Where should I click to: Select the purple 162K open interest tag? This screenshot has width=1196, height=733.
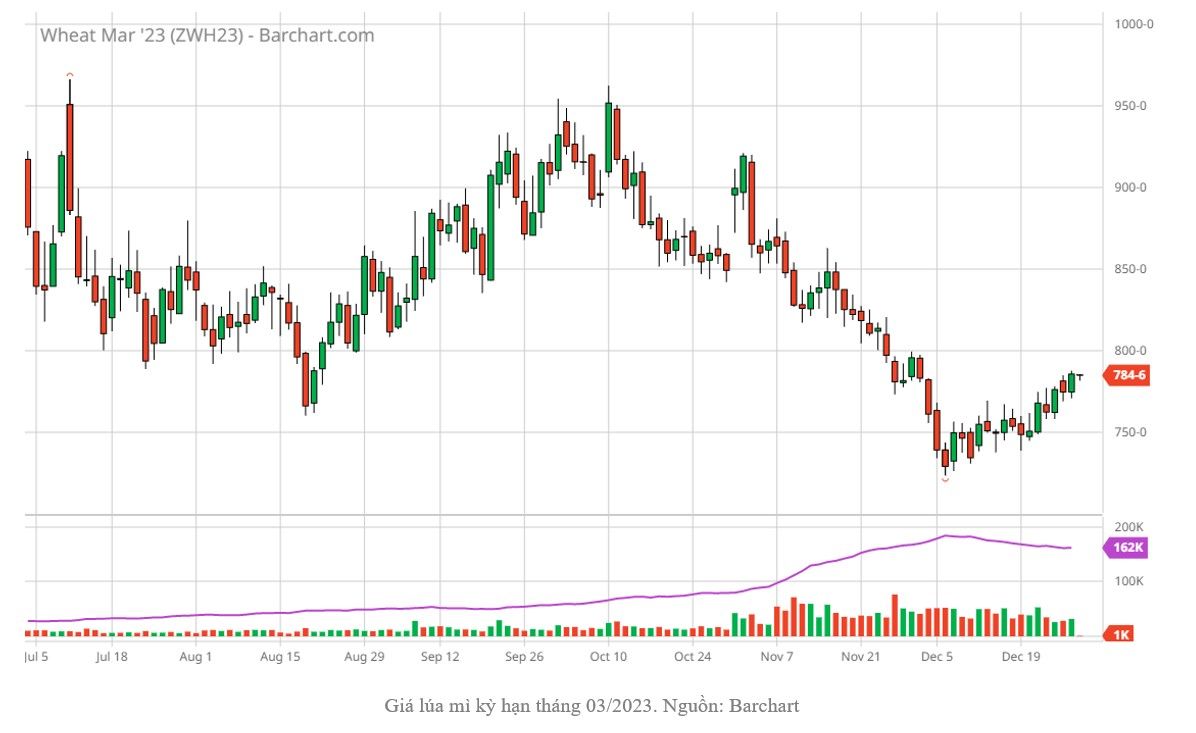(1126, 548)
